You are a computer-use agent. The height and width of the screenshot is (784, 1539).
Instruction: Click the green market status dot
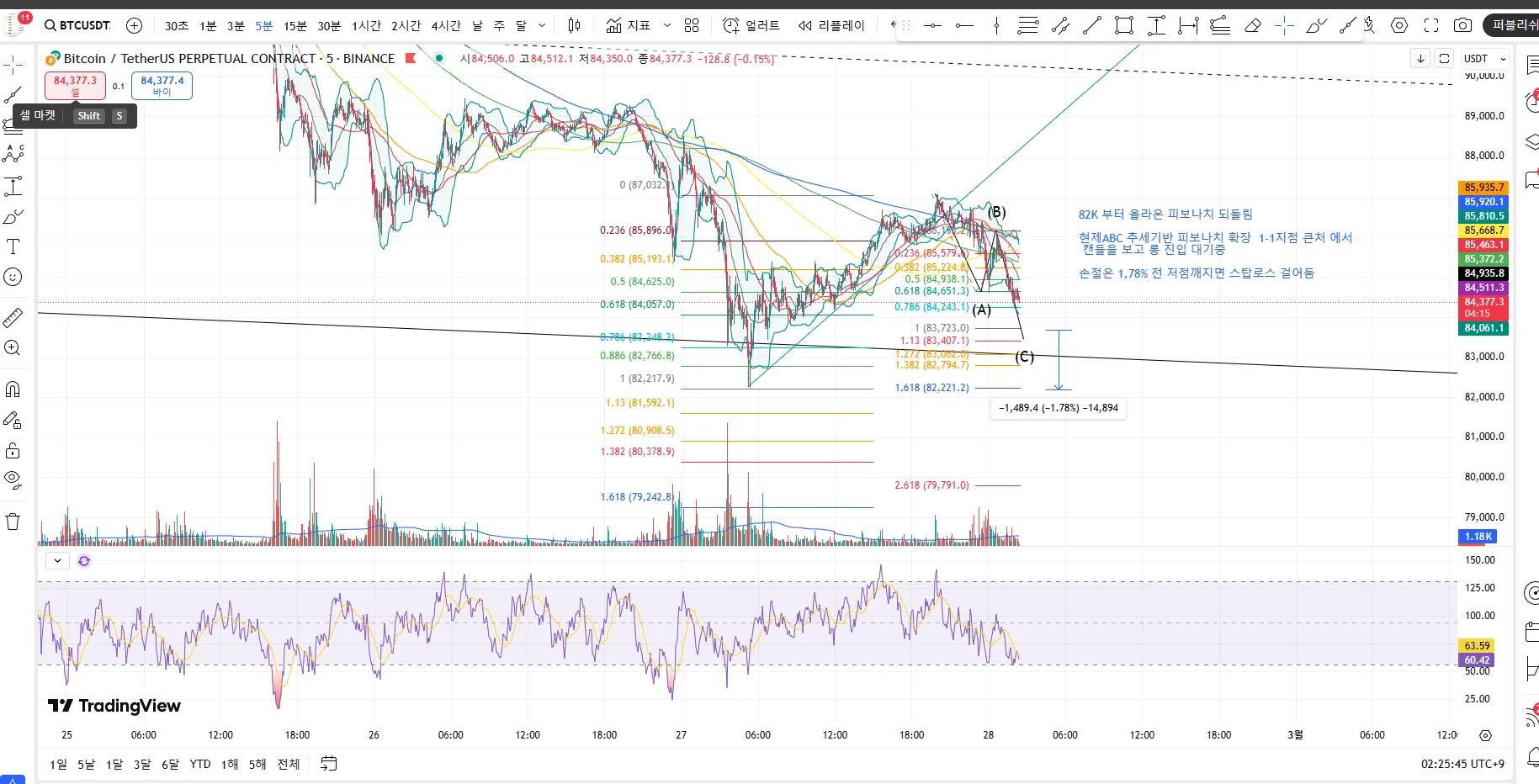439,58
